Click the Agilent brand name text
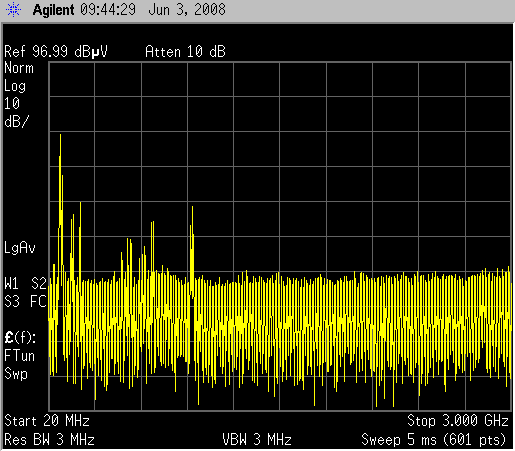Screen dimensions: 515x451 point(53,10)
